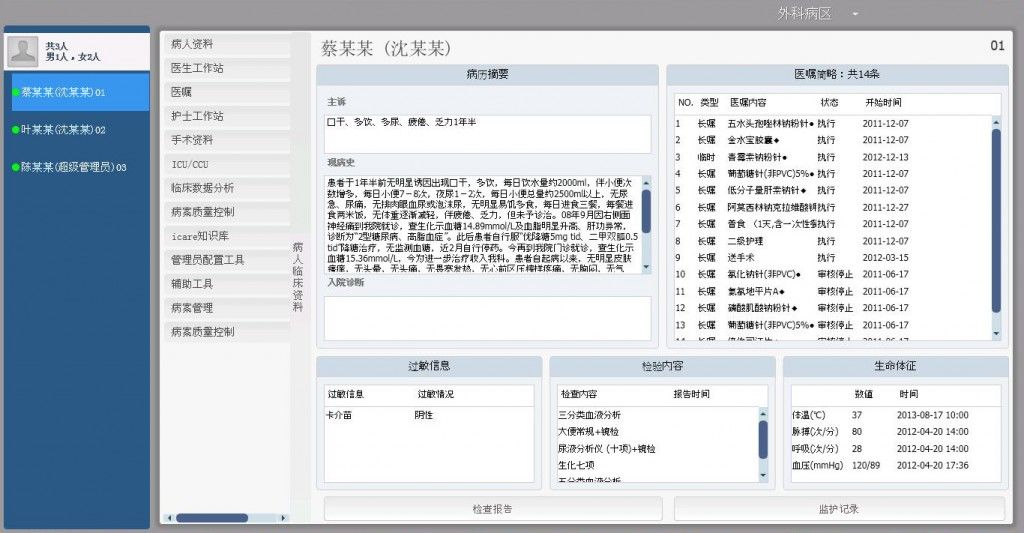Click down arrow of 医嘱简略 list scrollbar
This screenshot has height=533, width=1024.
tap(996, 334)
